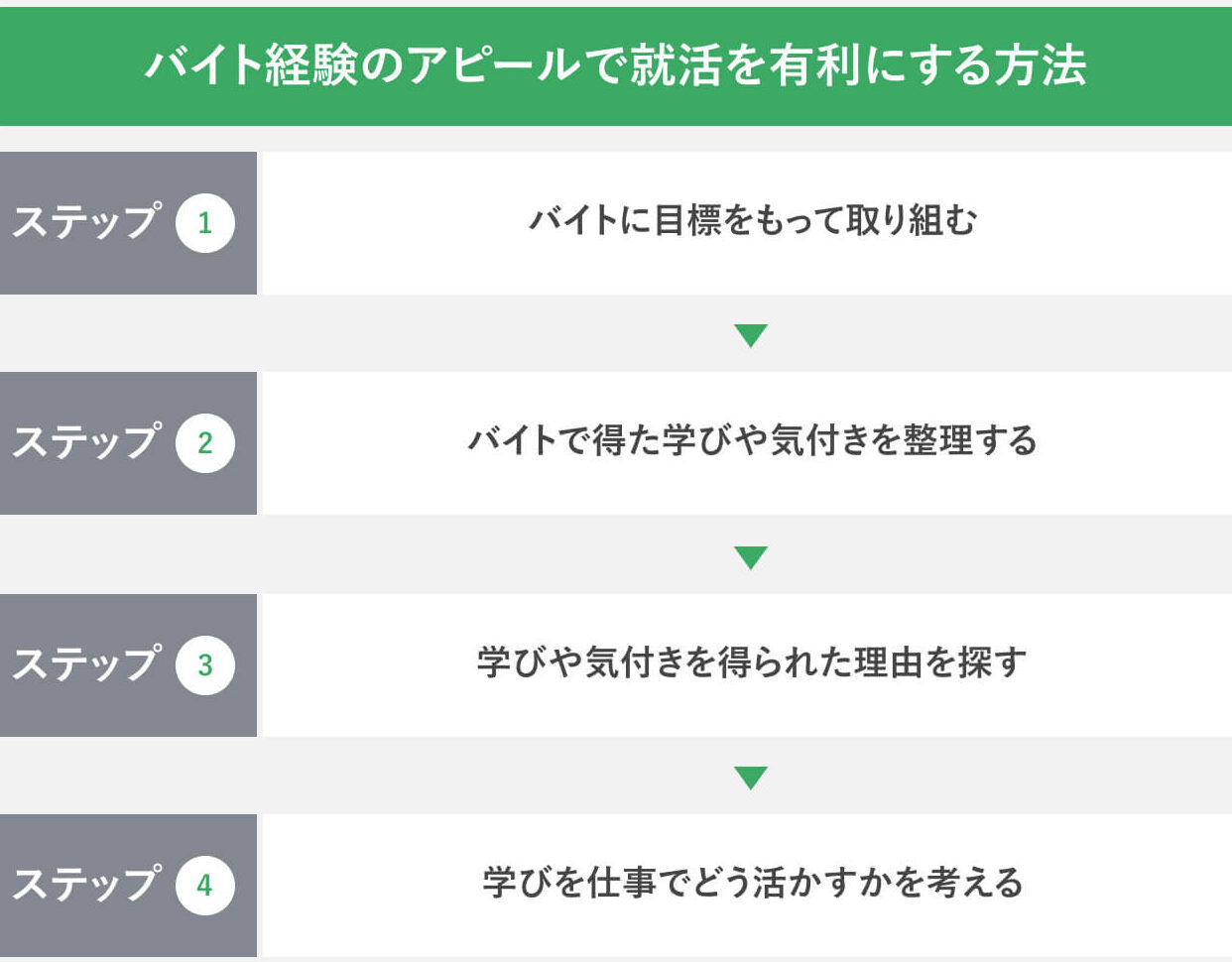This screenshot has width=1232, height=962.
Task: Select the green title banner about バイト経験
Action: 616,66
